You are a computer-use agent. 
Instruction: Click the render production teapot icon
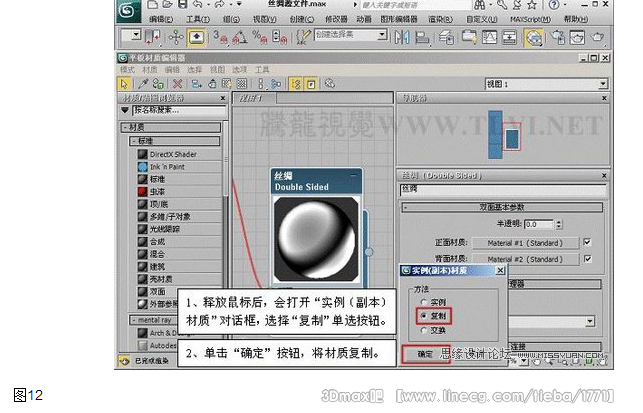[x=597, y=37]
